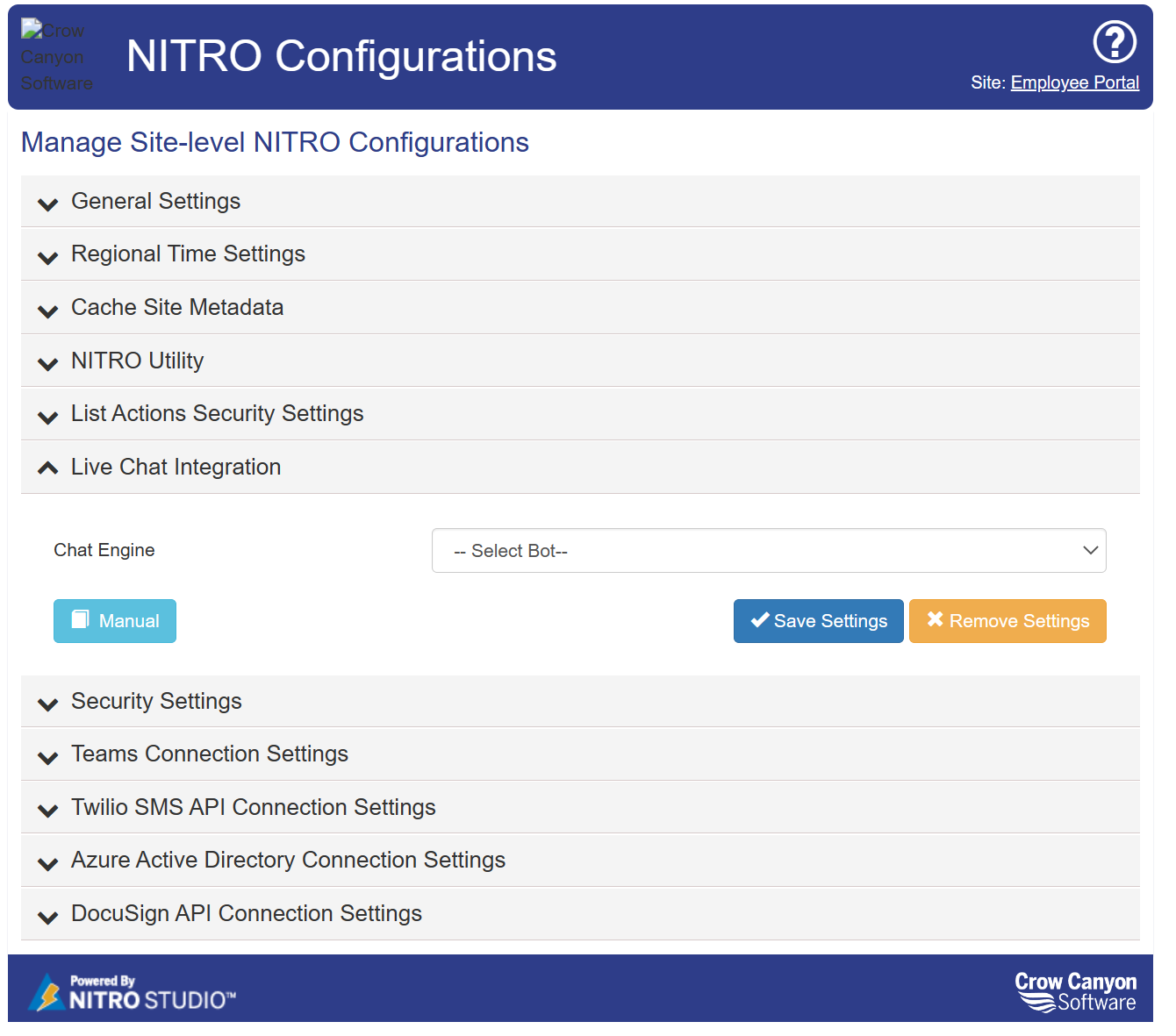Expand the Regional Time Settings section

(188, 254)
